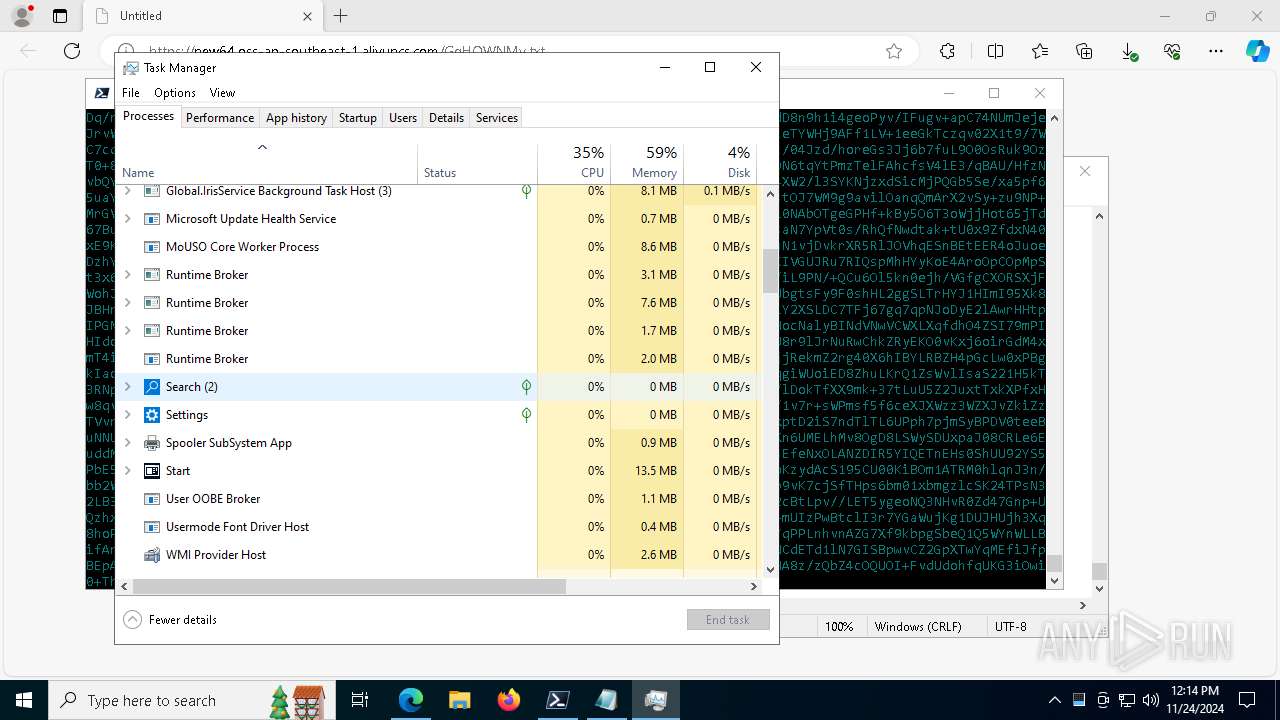Click the leaf status icon for Global.IrisService
Image resolution: width=1280 pixels, height=720 pixels.
(x=526, y=191)
